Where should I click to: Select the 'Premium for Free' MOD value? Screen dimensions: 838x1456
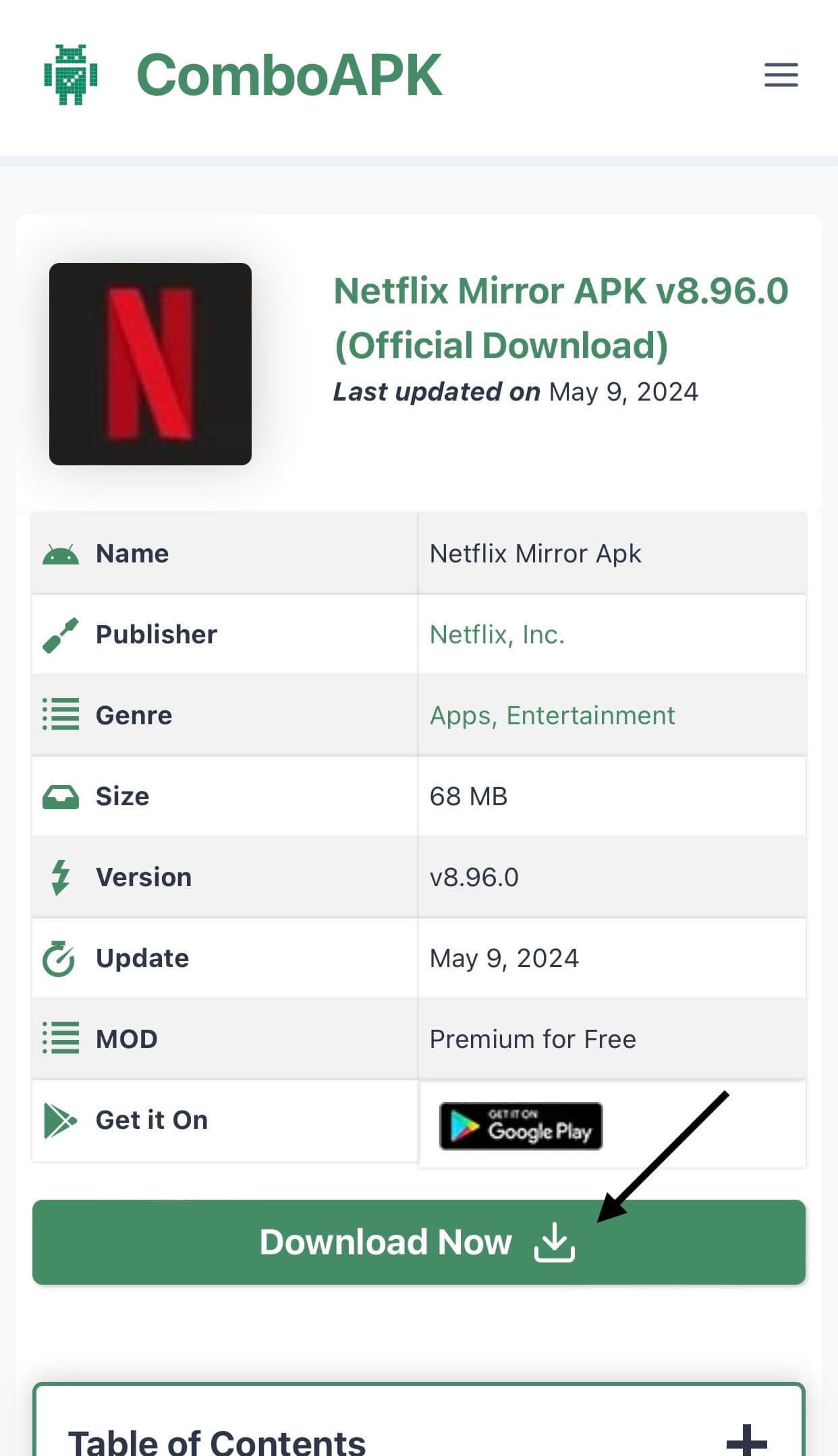(533, 1039)
